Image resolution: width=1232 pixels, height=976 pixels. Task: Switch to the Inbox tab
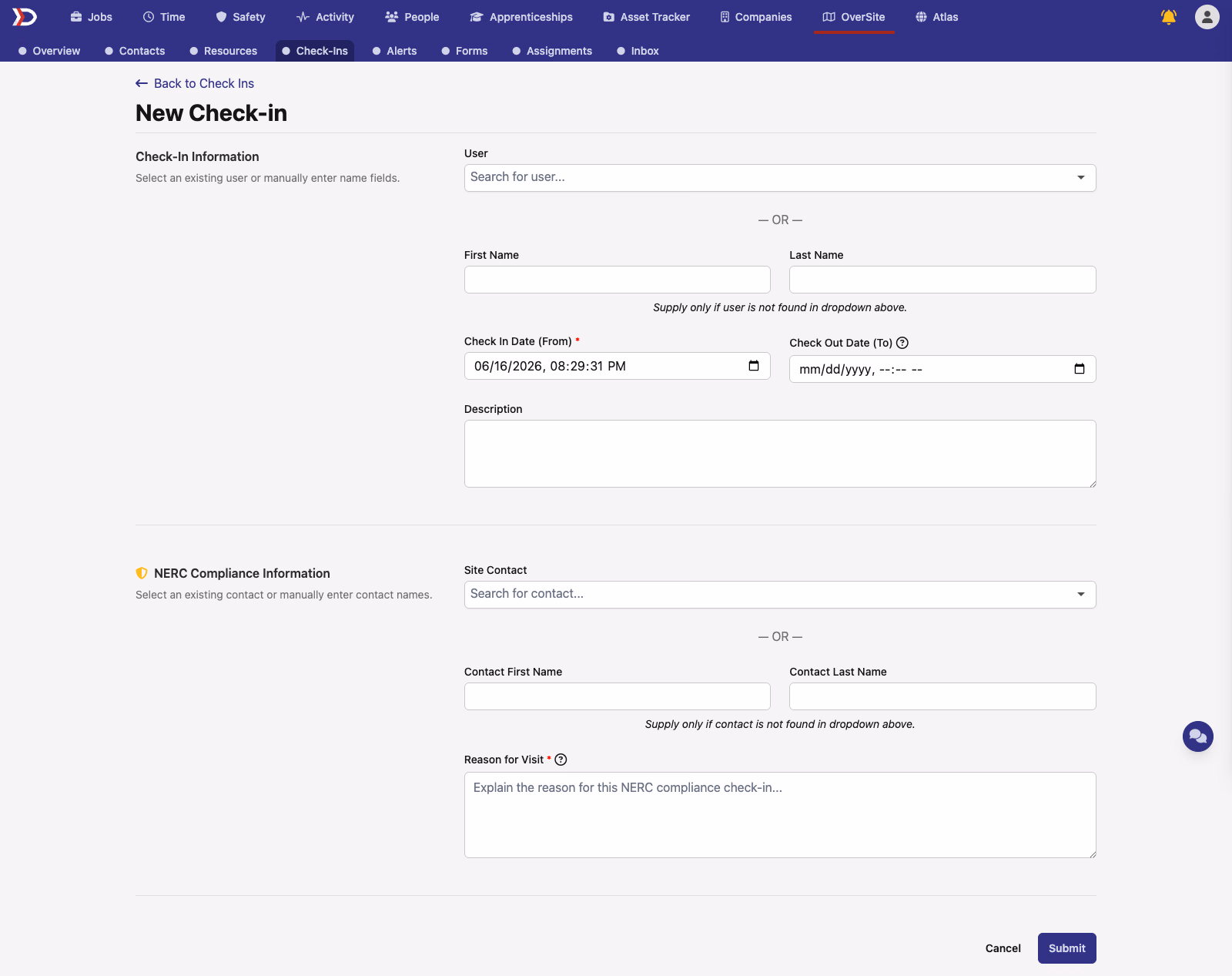[x=638, y=51]
